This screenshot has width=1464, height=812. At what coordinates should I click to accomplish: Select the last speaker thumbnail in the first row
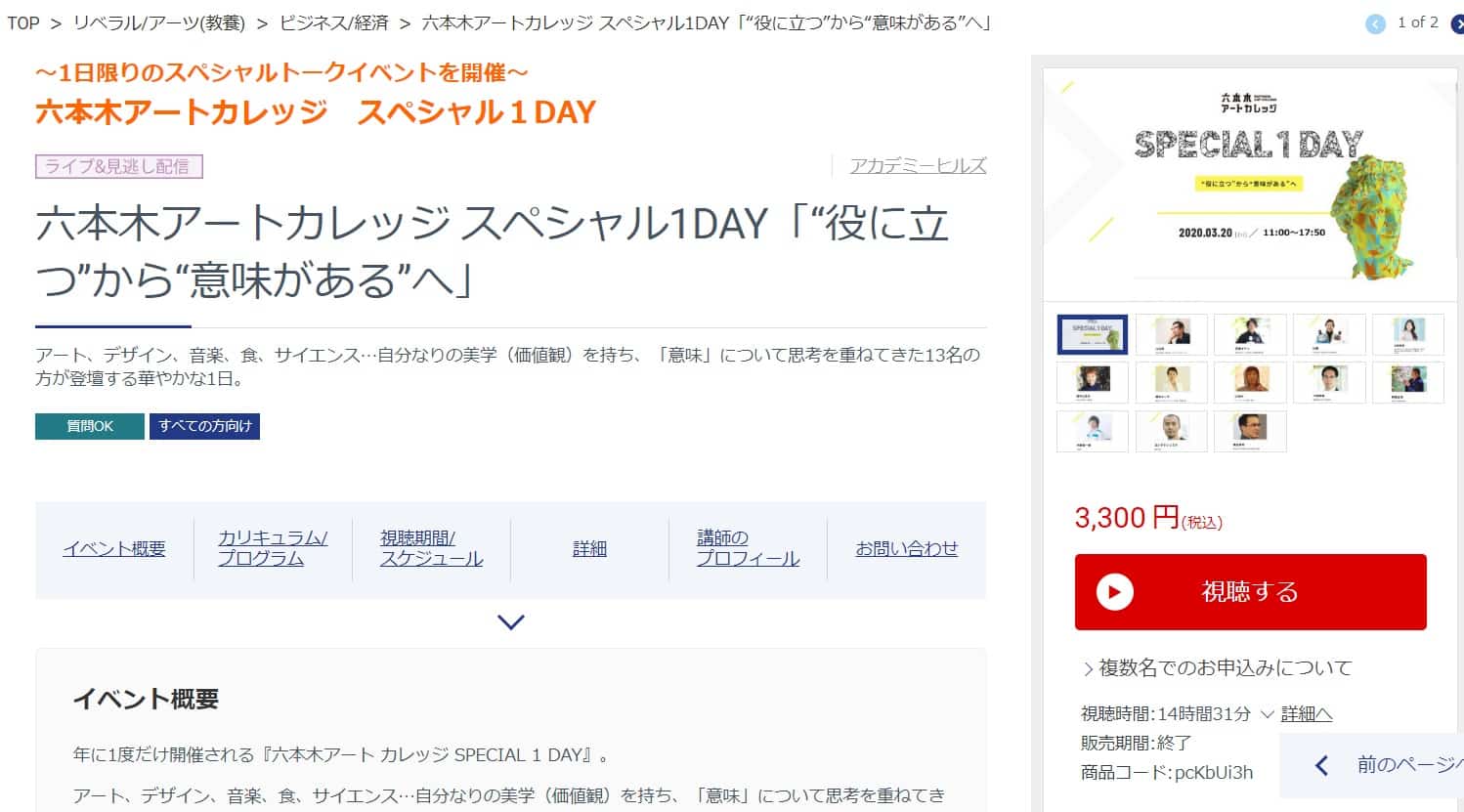coord(1407,334)
